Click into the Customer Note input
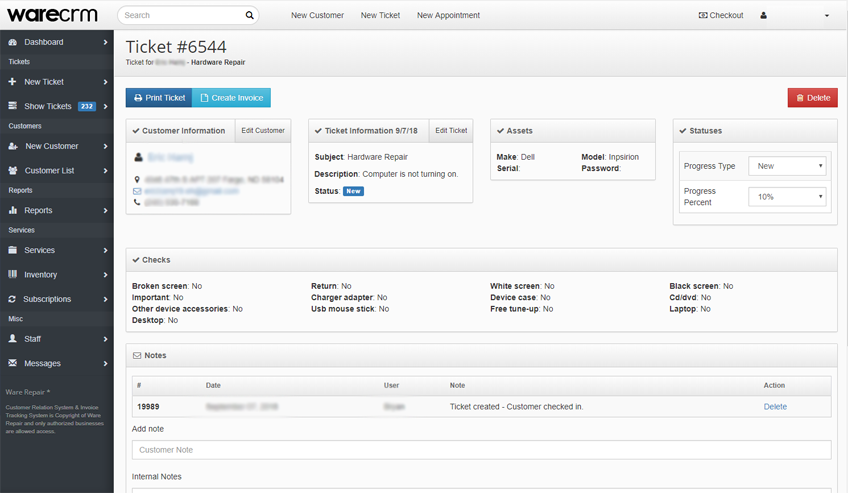This screenshot has height=493, width=848. [x=481, y=450]
